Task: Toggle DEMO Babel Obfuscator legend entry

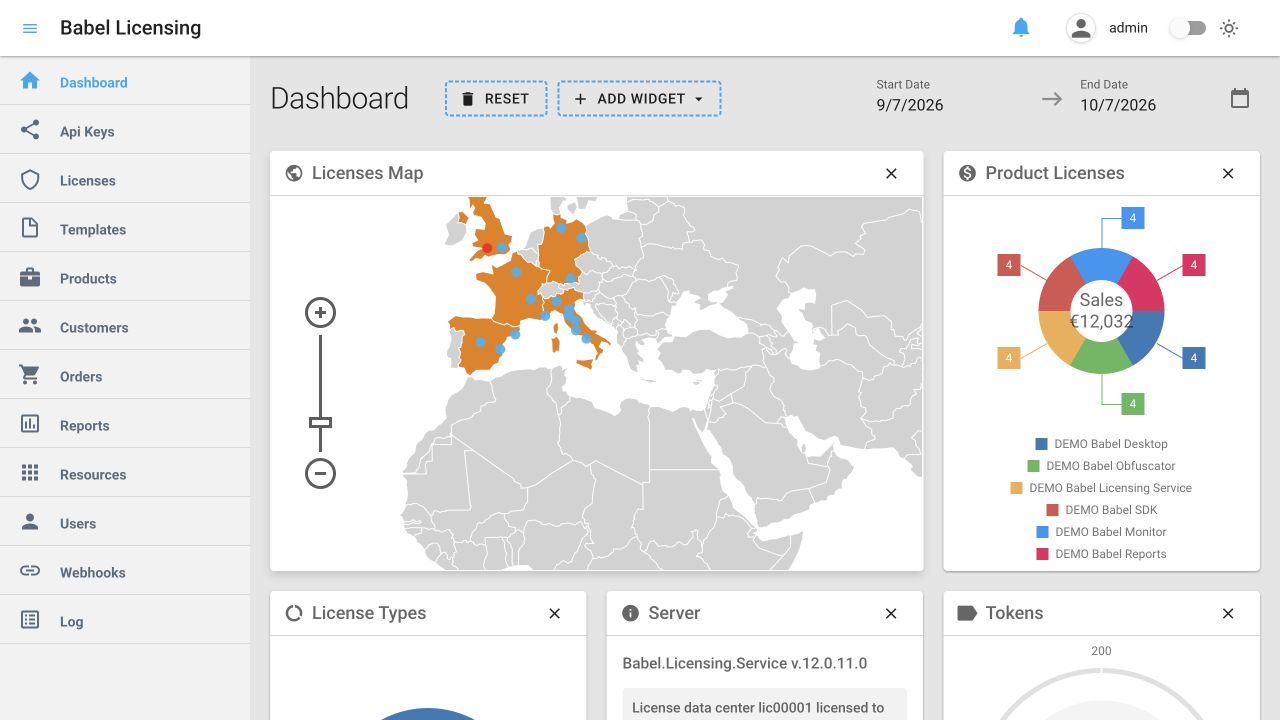Action: click(x=1102, y=466)
